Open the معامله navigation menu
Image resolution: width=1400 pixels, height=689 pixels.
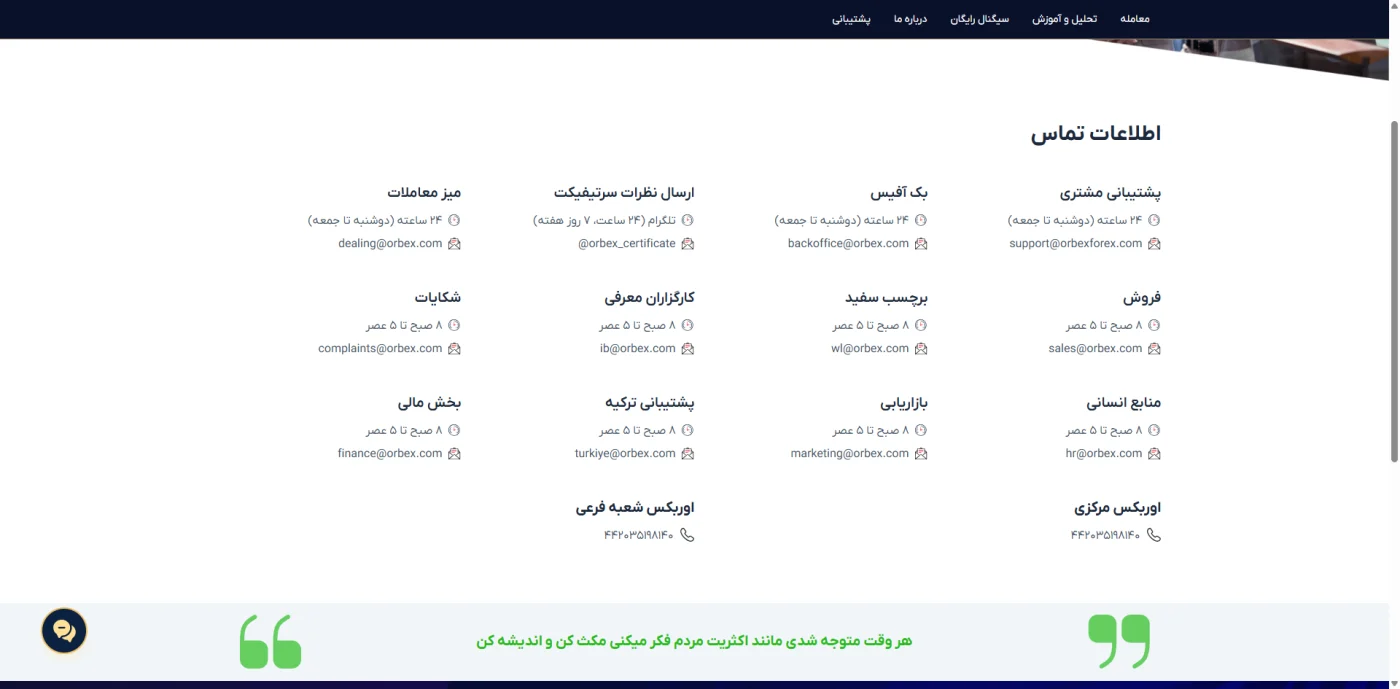1135,19
